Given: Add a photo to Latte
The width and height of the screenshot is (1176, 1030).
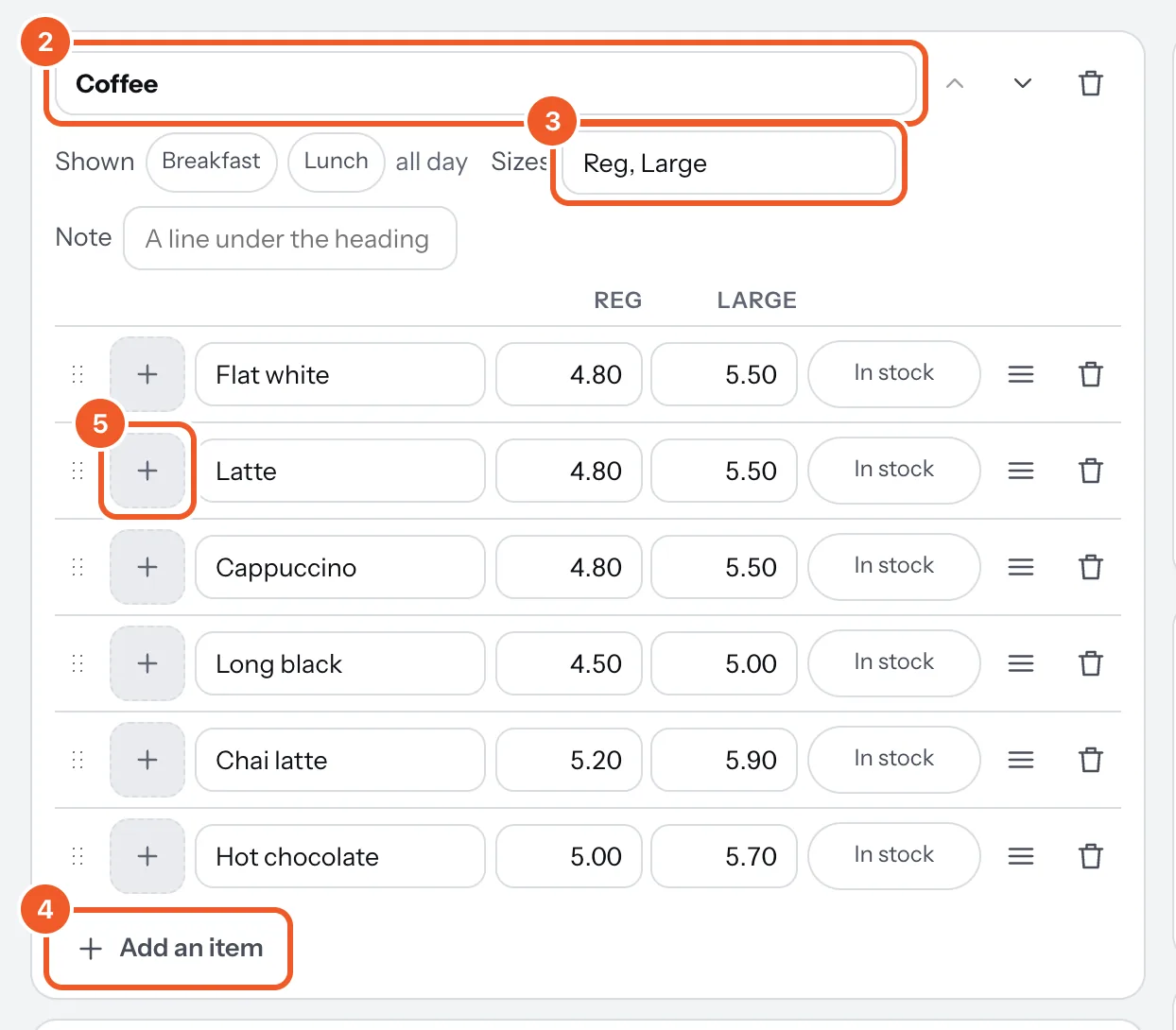Looking at the screenshot, I should pos(147,471).
